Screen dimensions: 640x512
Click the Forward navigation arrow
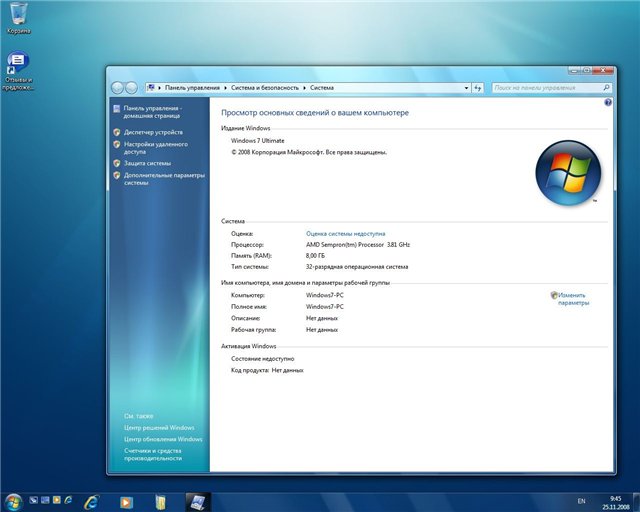[x=131, y=87]
